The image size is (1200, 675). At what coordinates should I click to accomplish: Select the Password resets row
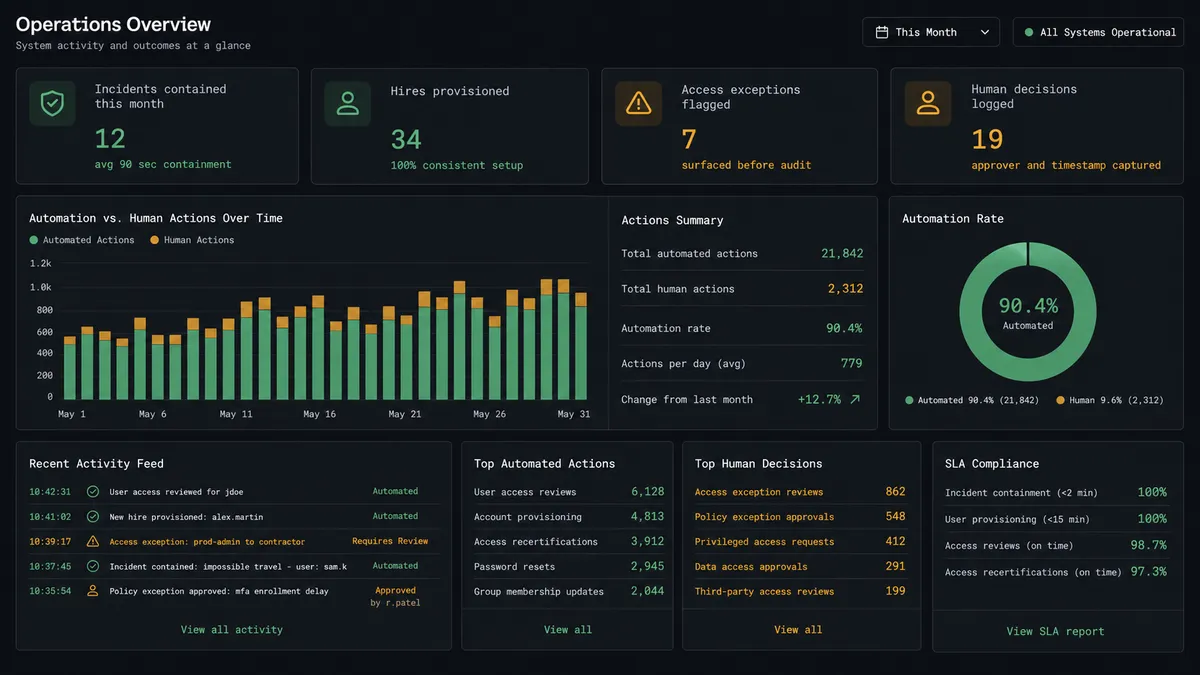tap(569, 567)
